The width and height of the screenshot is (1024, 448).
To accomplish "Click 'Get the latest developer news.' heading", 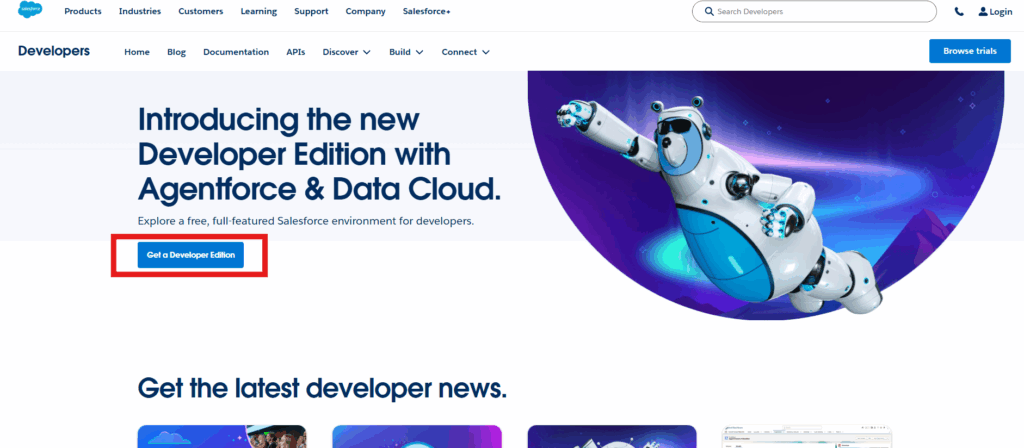I will [x=322, y=388].
